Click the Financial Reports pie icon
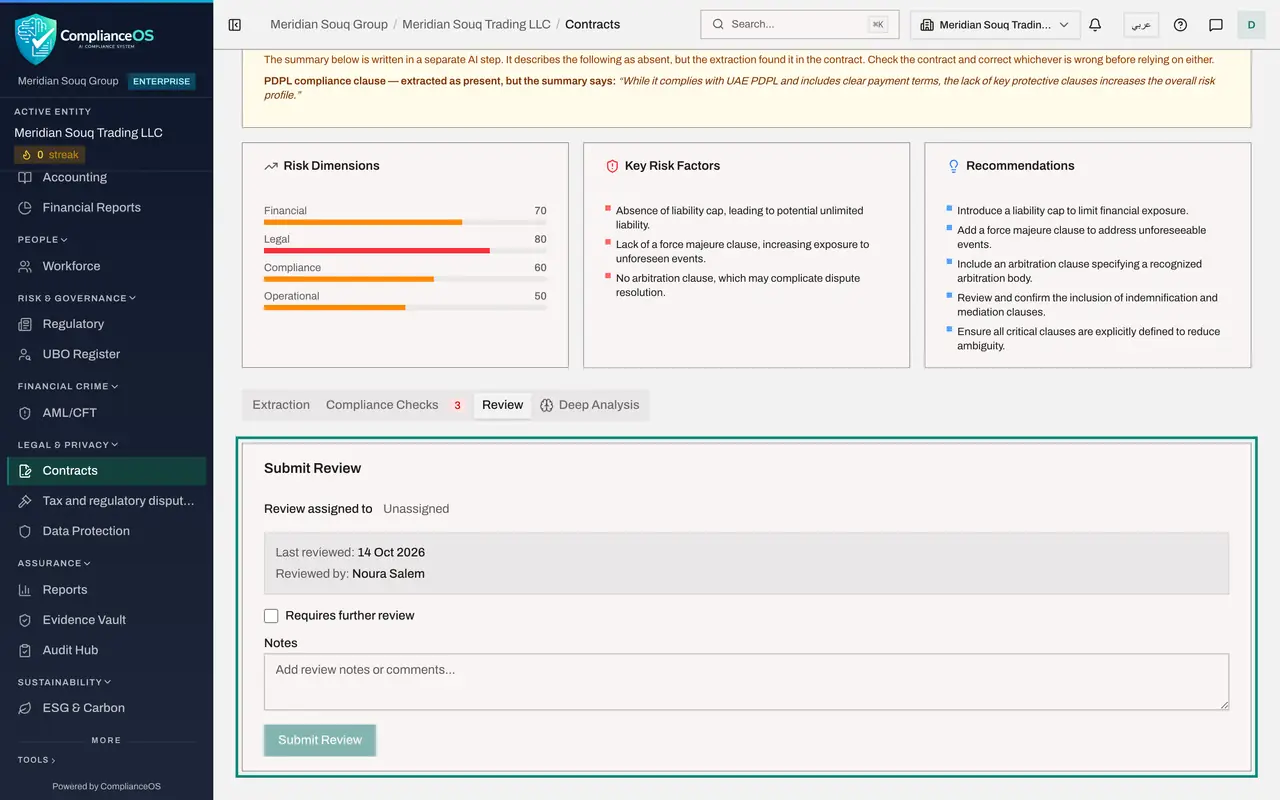This screenshot has height=800, width=1280. (x=25, y=208)
